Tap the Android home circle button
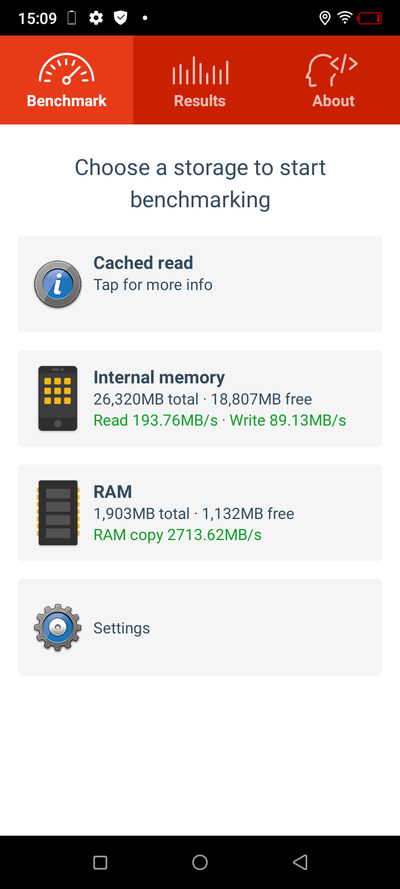 point(200,862)
